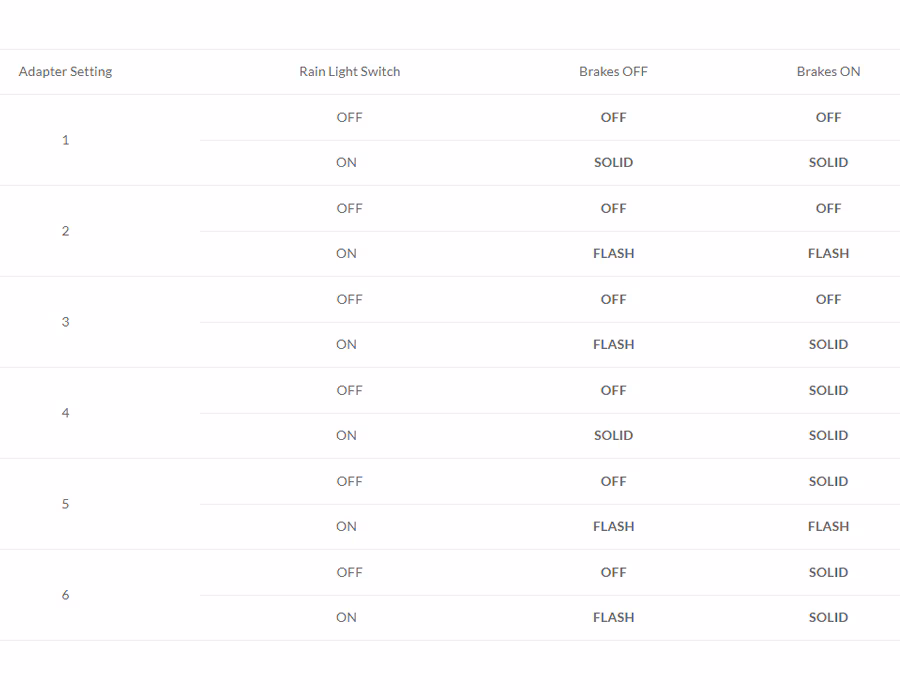The width and height of the screenshot is (900, 700).
Task: Click SOLID under Brakes OFF for setting 1
Action: [x=614, y=162]
